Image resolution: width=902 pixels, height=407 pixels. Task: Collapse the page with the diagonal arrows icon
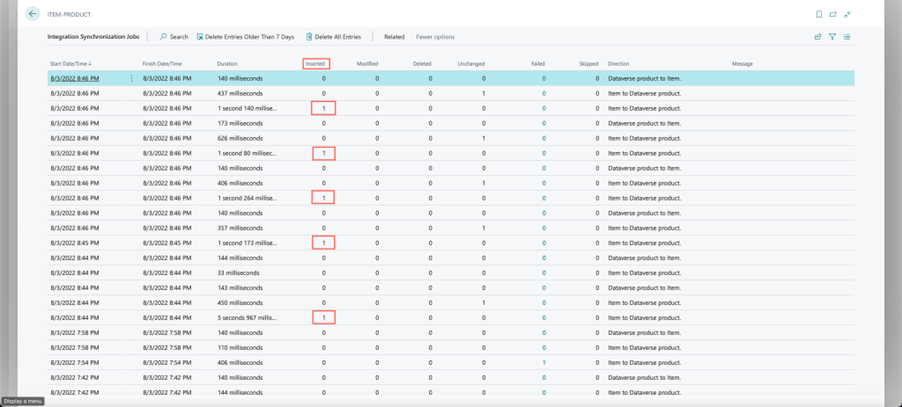847,14
